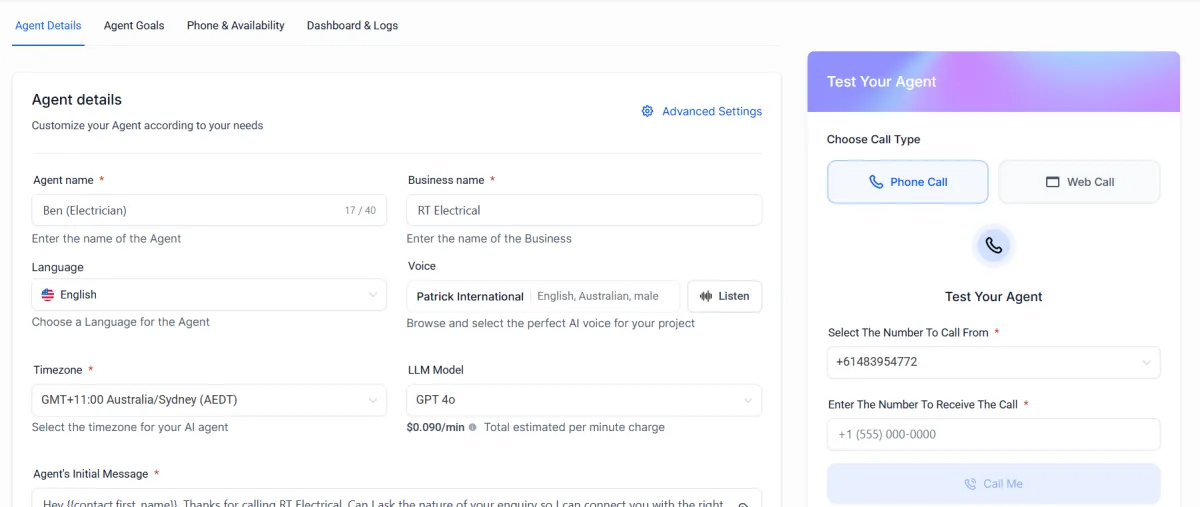The height and width of the screenshot is (507, 1200).
Task: Select the Phone Call call type
Action: (x=907, y=182)
